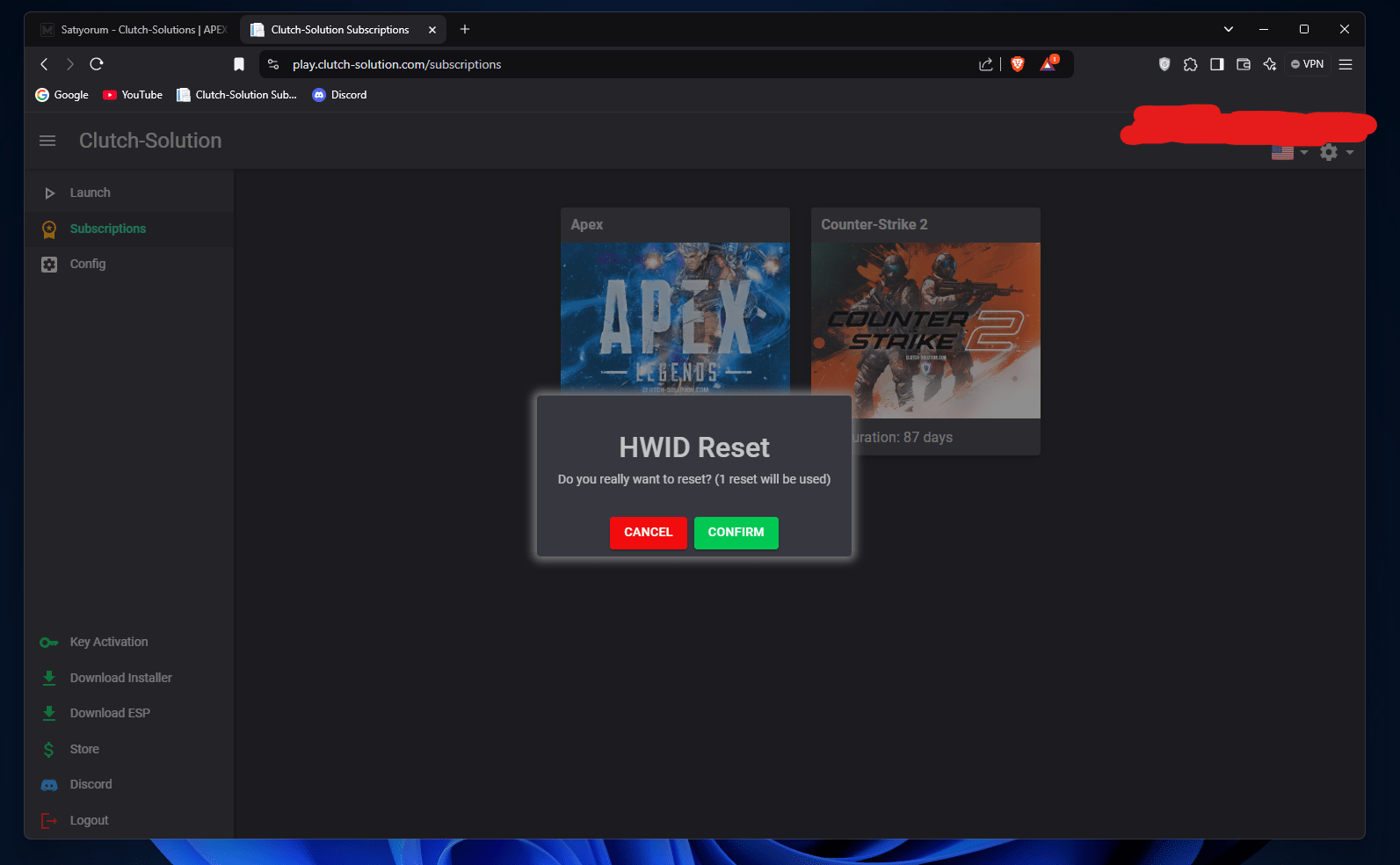This screenshot has height=865, width=1400.
Task: Select Subscriptions in the sidebar
Action: pyautogui.click(x=129, y=229)
